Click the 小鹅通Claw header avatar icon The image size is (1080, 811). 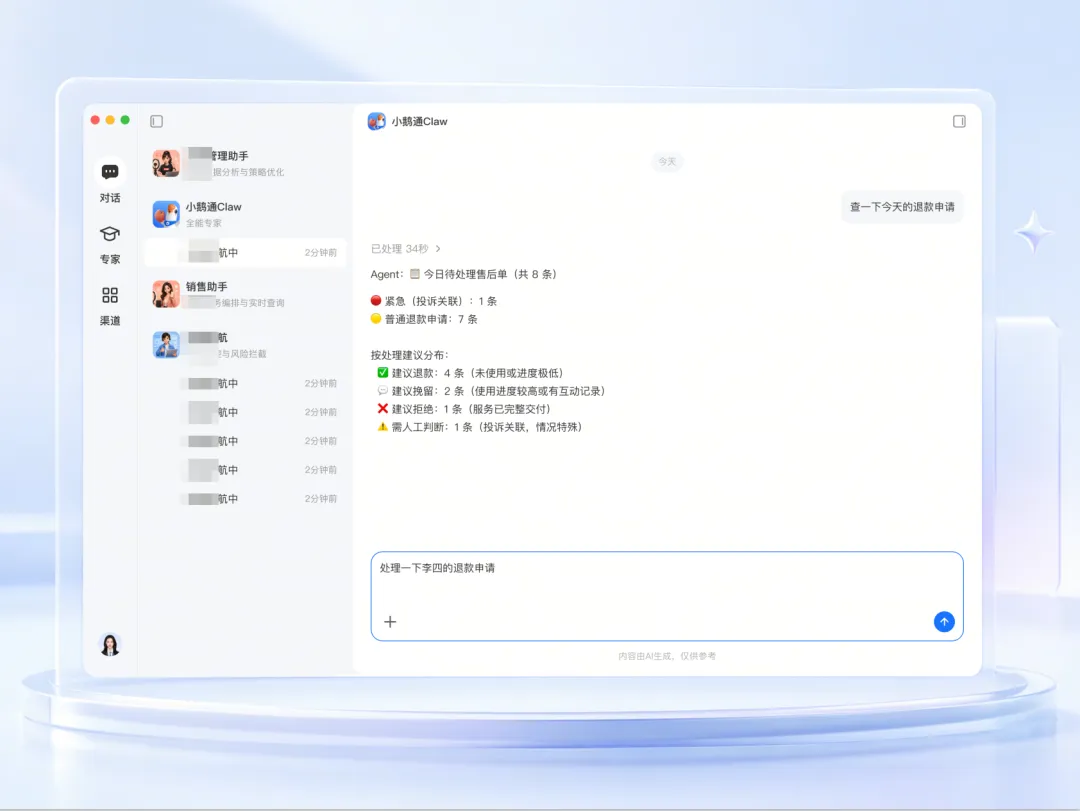[376, 121]
